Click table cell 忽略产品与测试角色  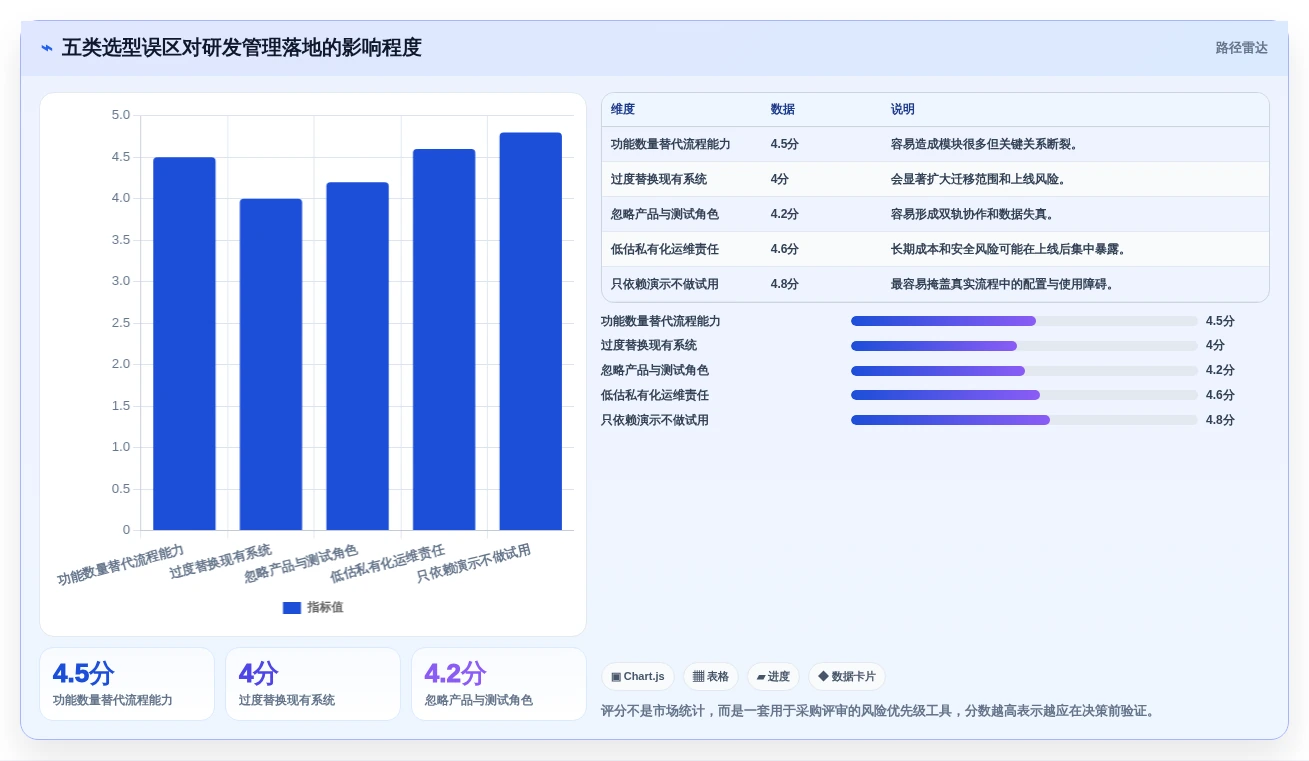click(x=665, y=214)
